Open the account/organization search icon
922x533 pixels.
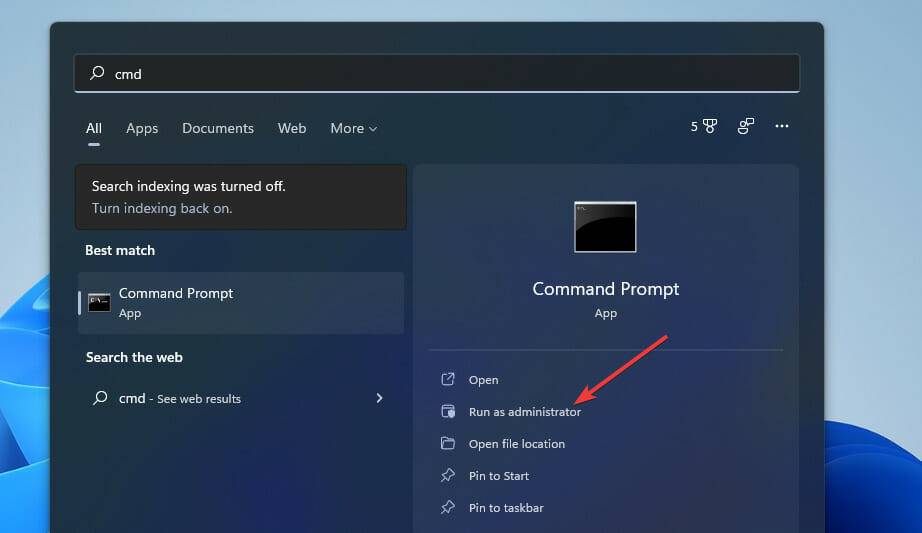coord(746,127)
